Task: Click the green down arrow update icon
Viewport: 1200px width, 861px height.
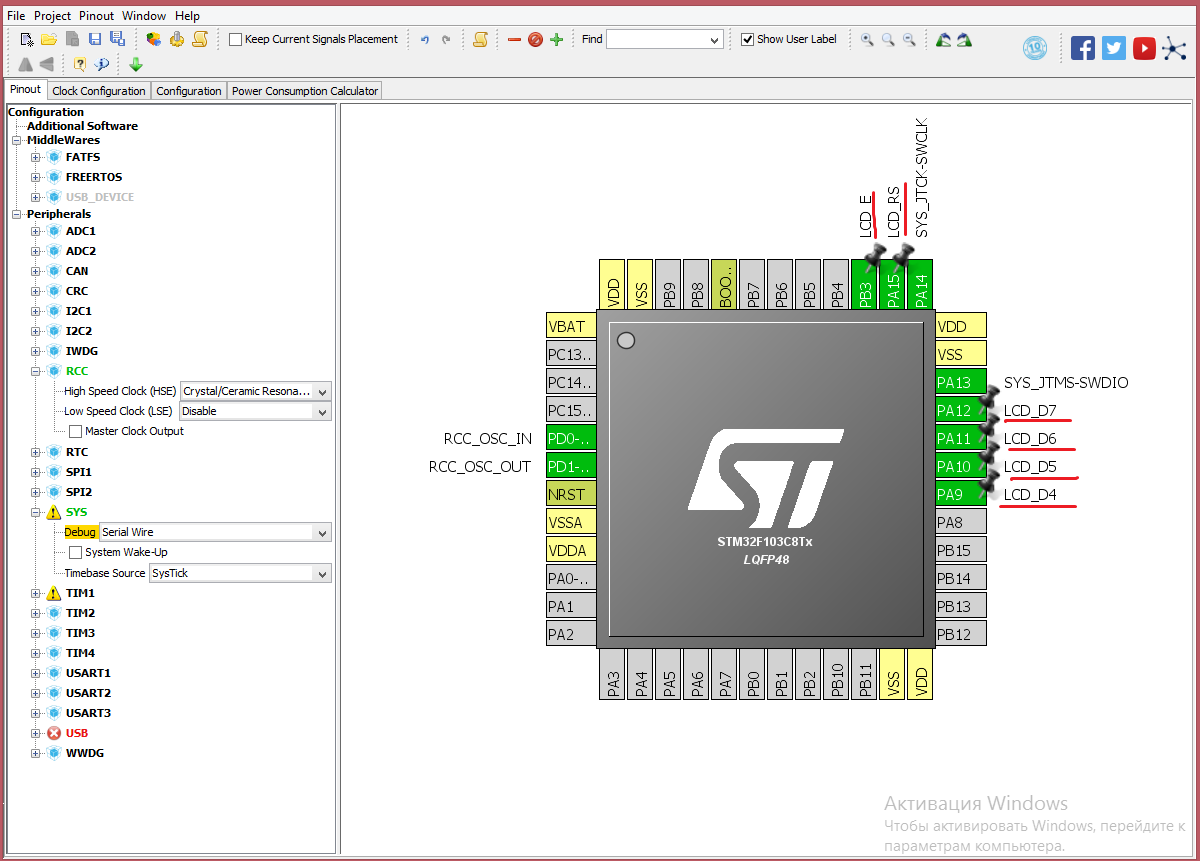Action: [136, 64]
